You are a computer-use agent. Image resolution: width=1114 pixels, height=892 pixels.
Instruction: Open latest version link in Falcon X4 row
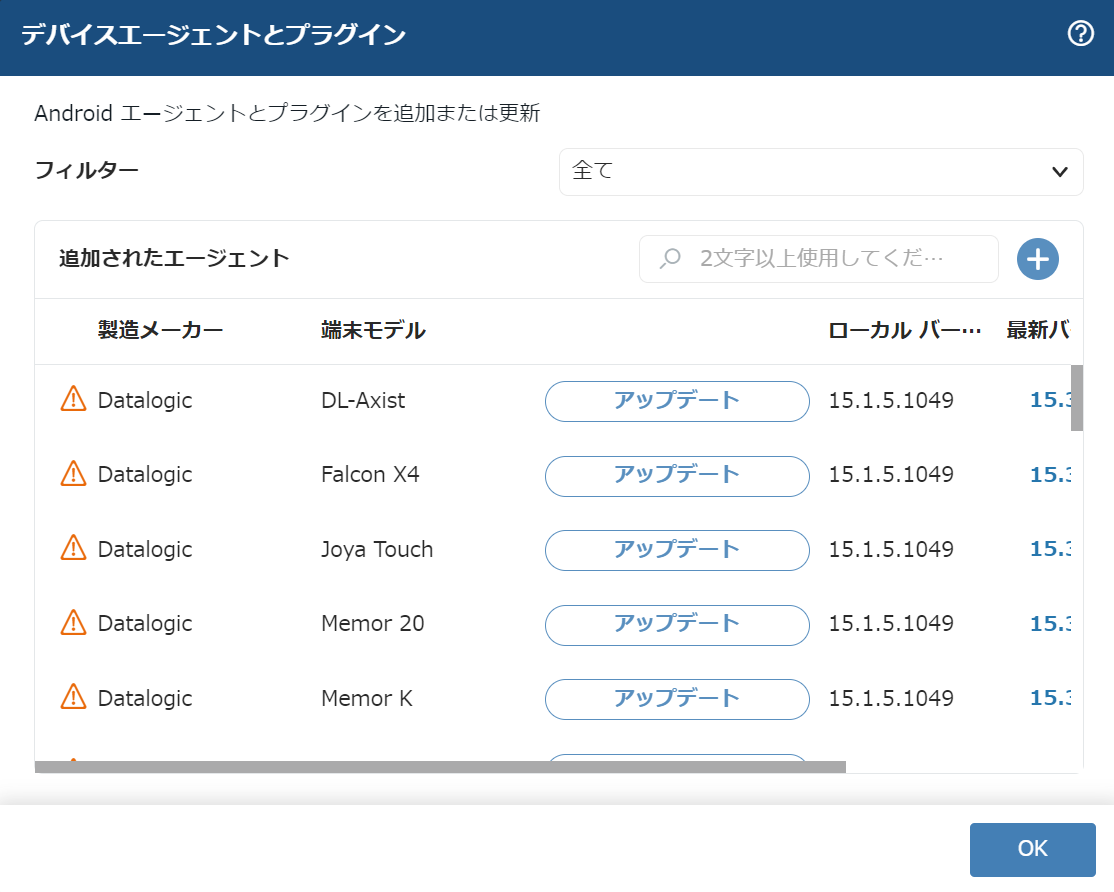tap(1050, 474)
